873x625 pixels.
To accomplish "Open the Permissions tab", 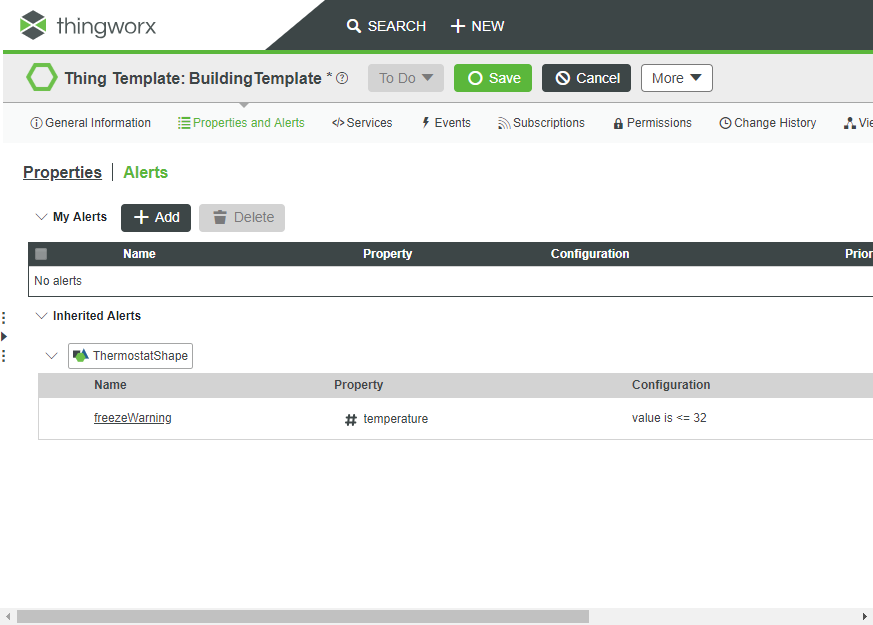I will [653, 123].
